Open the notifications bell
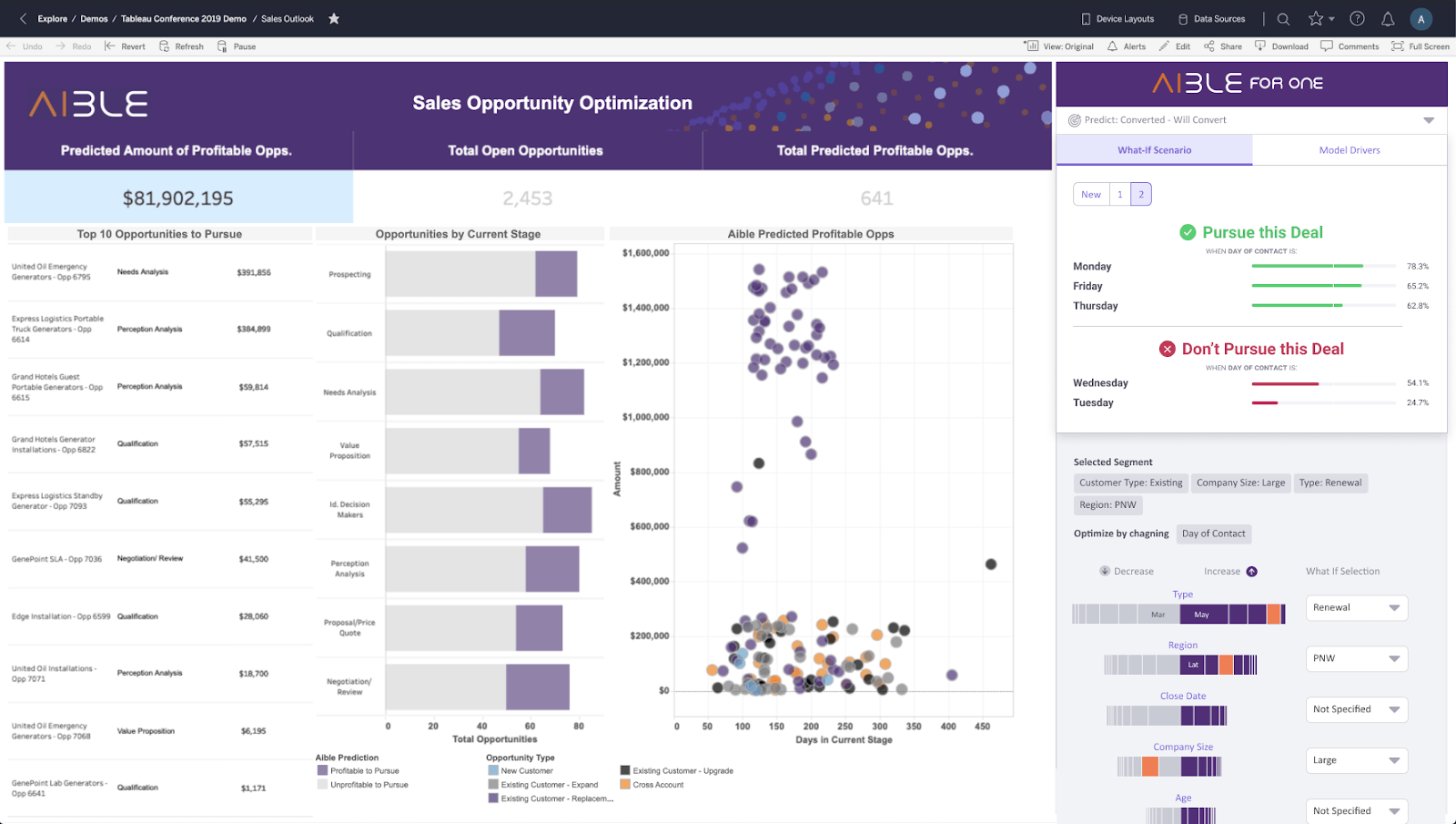This screenshot has width=1456, height=824. pos(1388,19)
